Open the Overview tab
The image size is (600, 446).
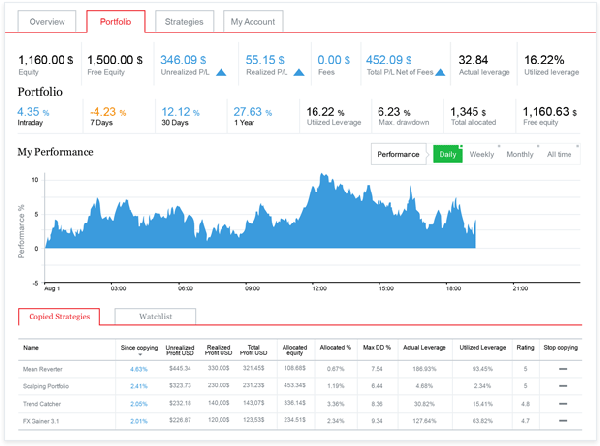(47, 21)
